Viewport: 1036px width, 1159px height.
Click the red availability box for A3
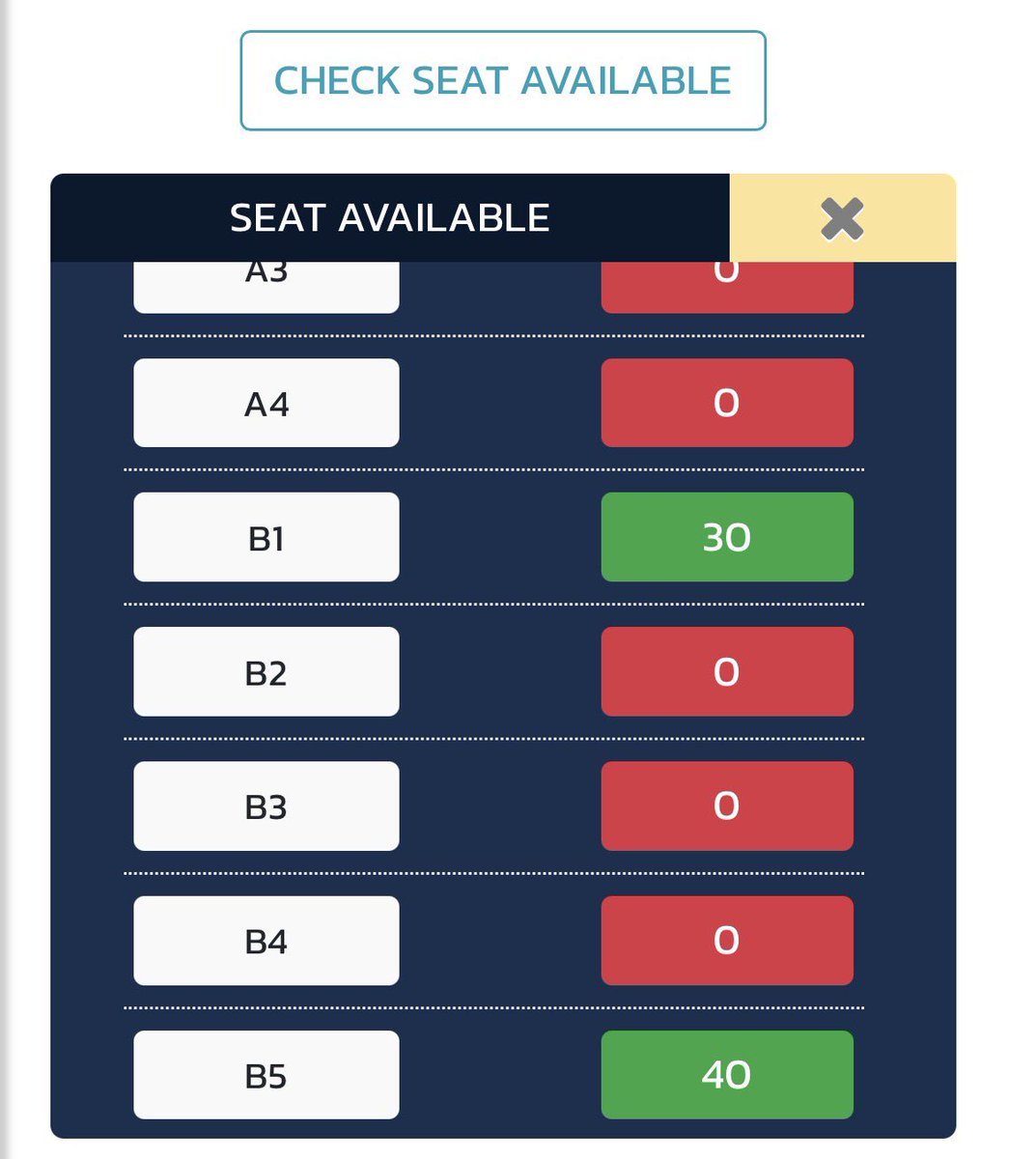(x=727, y=287)
